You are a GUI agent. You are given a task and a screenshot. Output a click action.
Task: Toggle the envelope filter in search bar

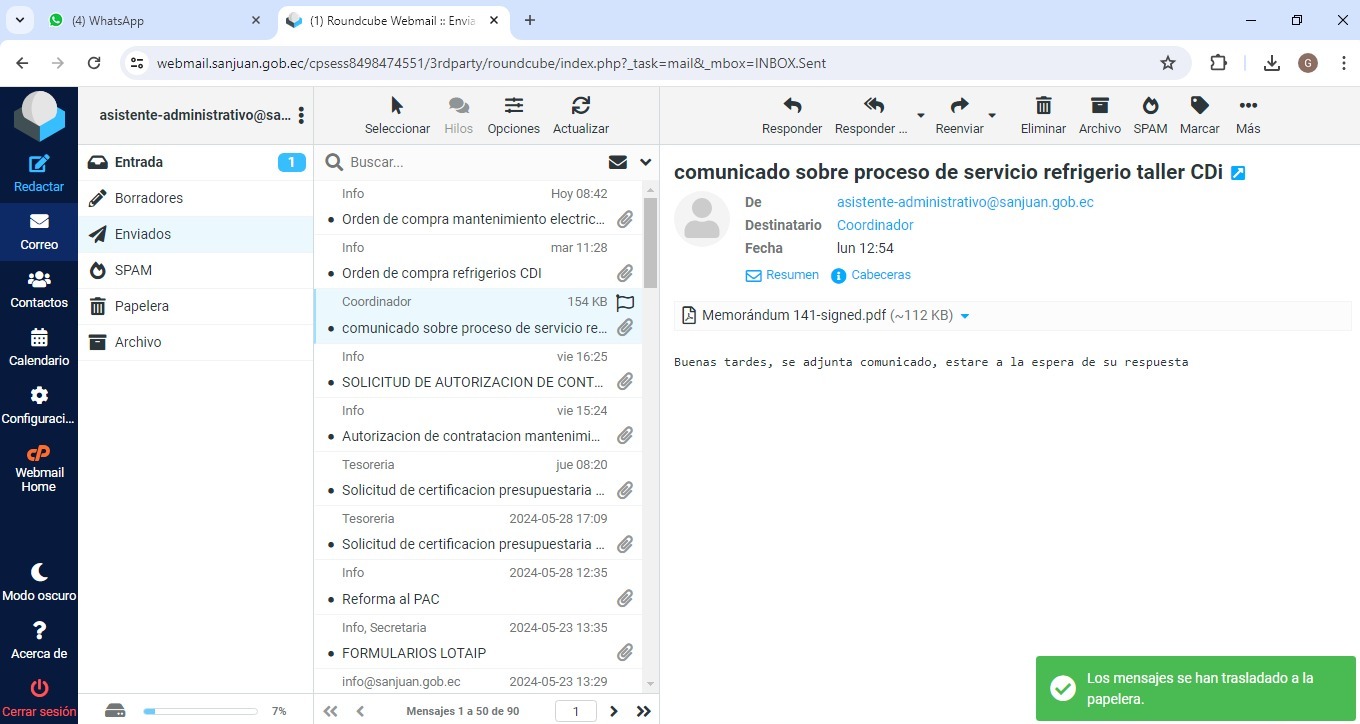pos(618,162)
